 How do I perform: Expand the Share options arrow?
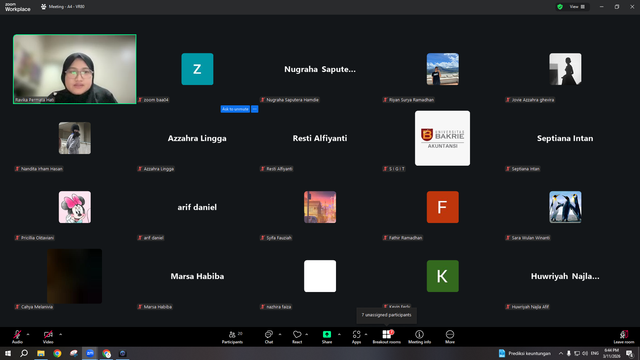point(339,334)
